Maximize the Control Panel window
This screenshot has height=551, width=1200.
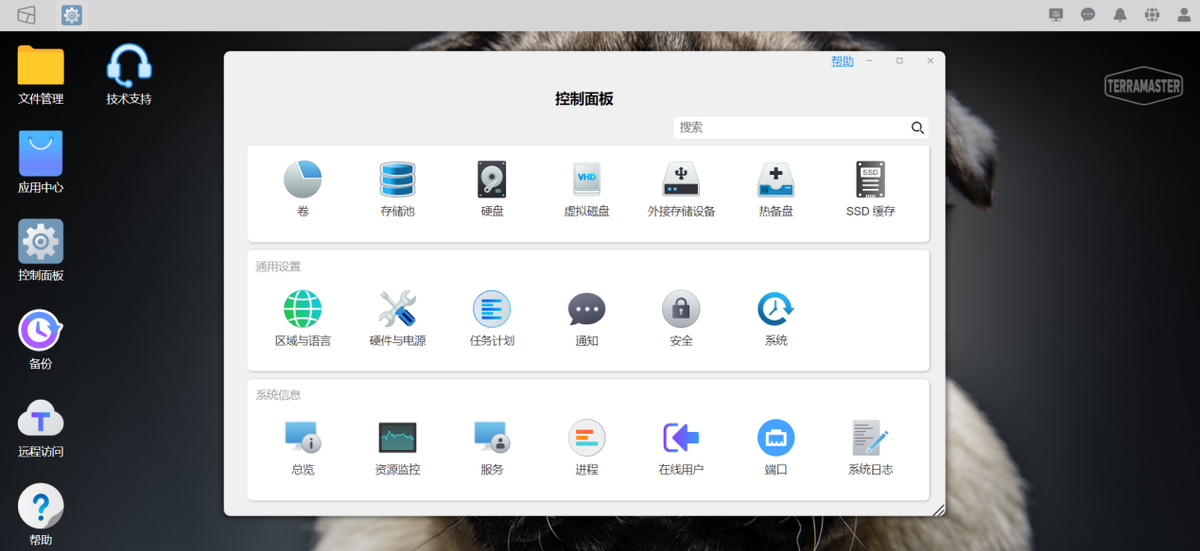tap(900, 61)
